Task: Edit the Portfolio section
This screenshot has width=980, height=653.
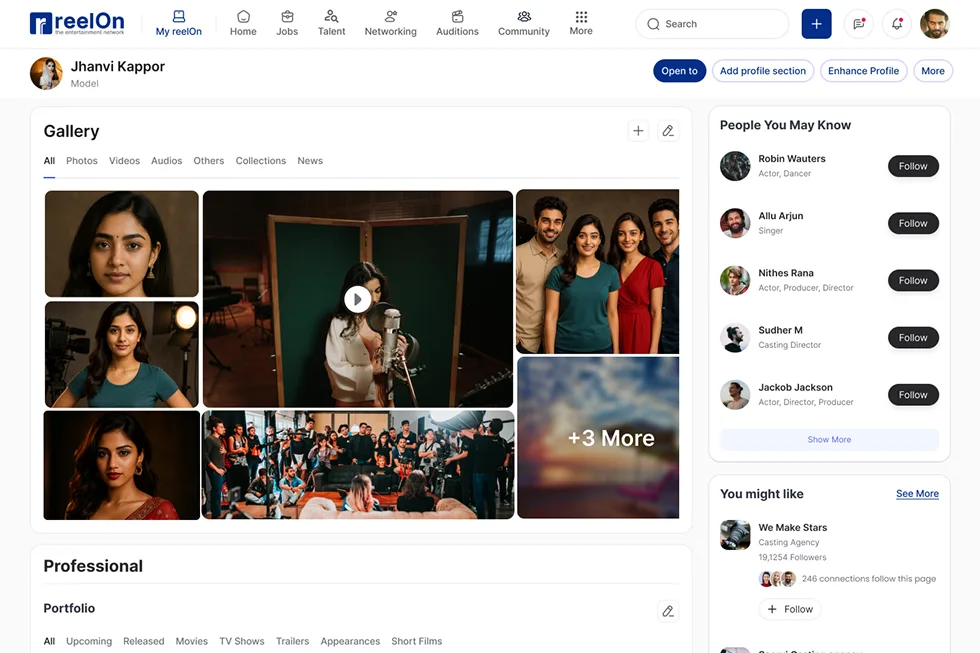Action: [x=669, y=611]
